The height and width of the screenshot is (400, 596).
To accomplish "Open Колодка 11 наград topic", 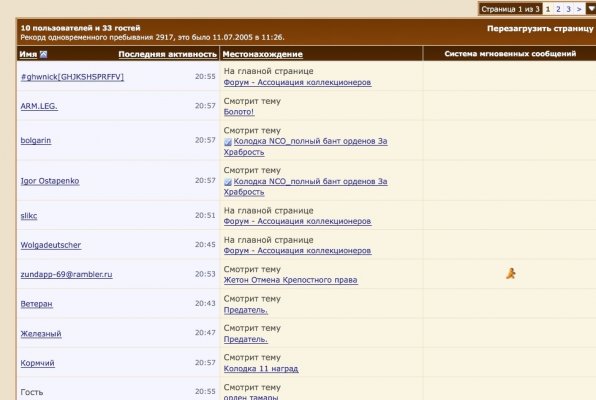I will (261, 368).
